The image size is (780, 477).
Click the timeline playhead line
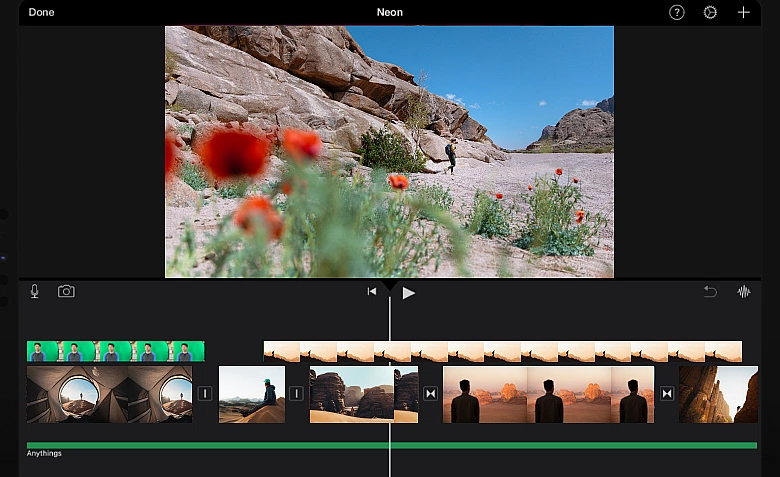390,388
